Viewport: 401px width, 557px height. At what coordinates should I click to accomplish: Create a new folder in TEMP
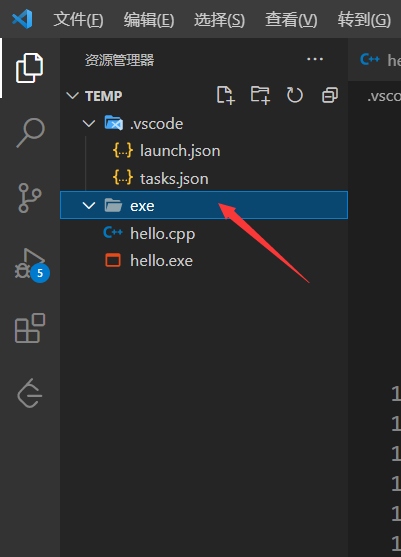tap(260, 95)
